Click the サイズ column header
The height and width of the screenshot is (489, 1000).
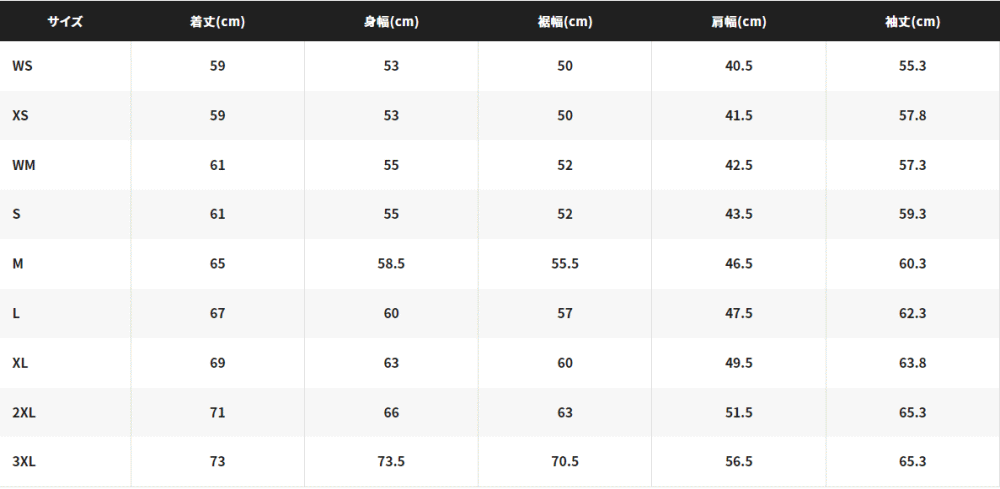coord(65,22)
